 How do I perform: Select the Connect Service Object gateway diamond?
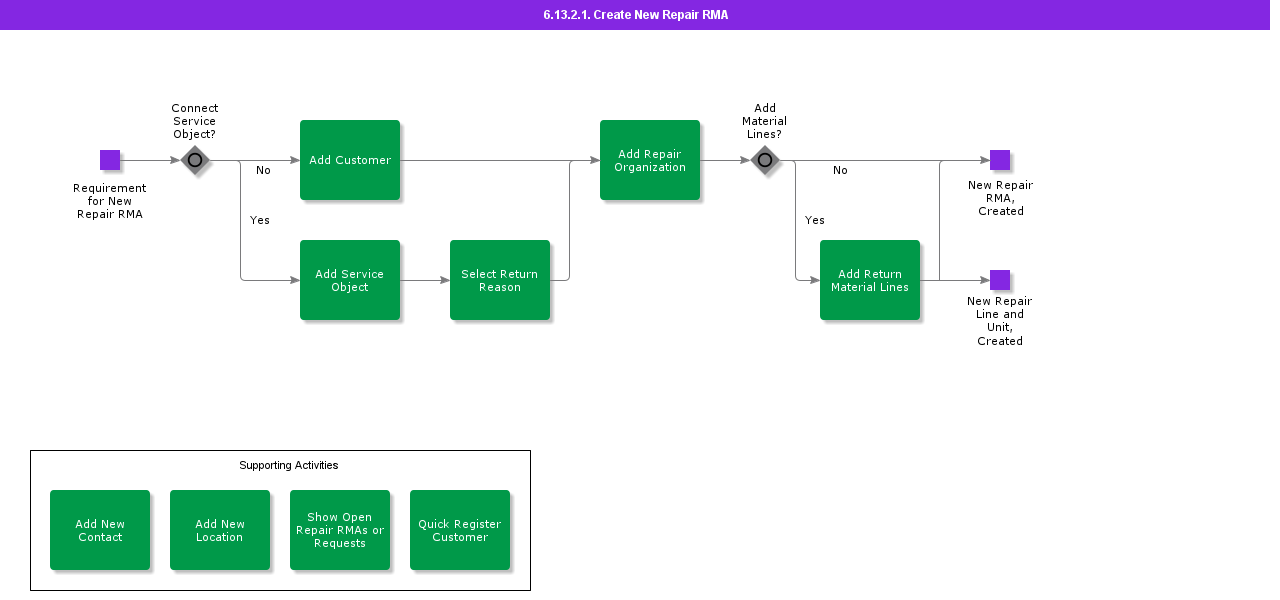pyautogui.click(x=195, y=160)
